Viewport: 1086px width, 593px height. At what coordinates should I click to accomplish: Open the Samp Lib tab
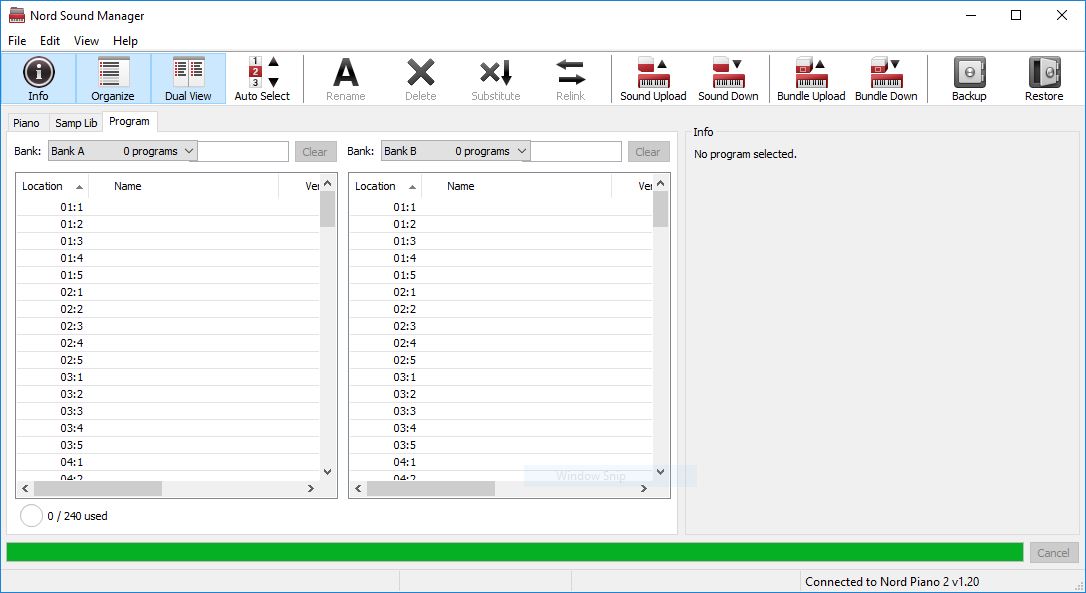tap(76, 122)
